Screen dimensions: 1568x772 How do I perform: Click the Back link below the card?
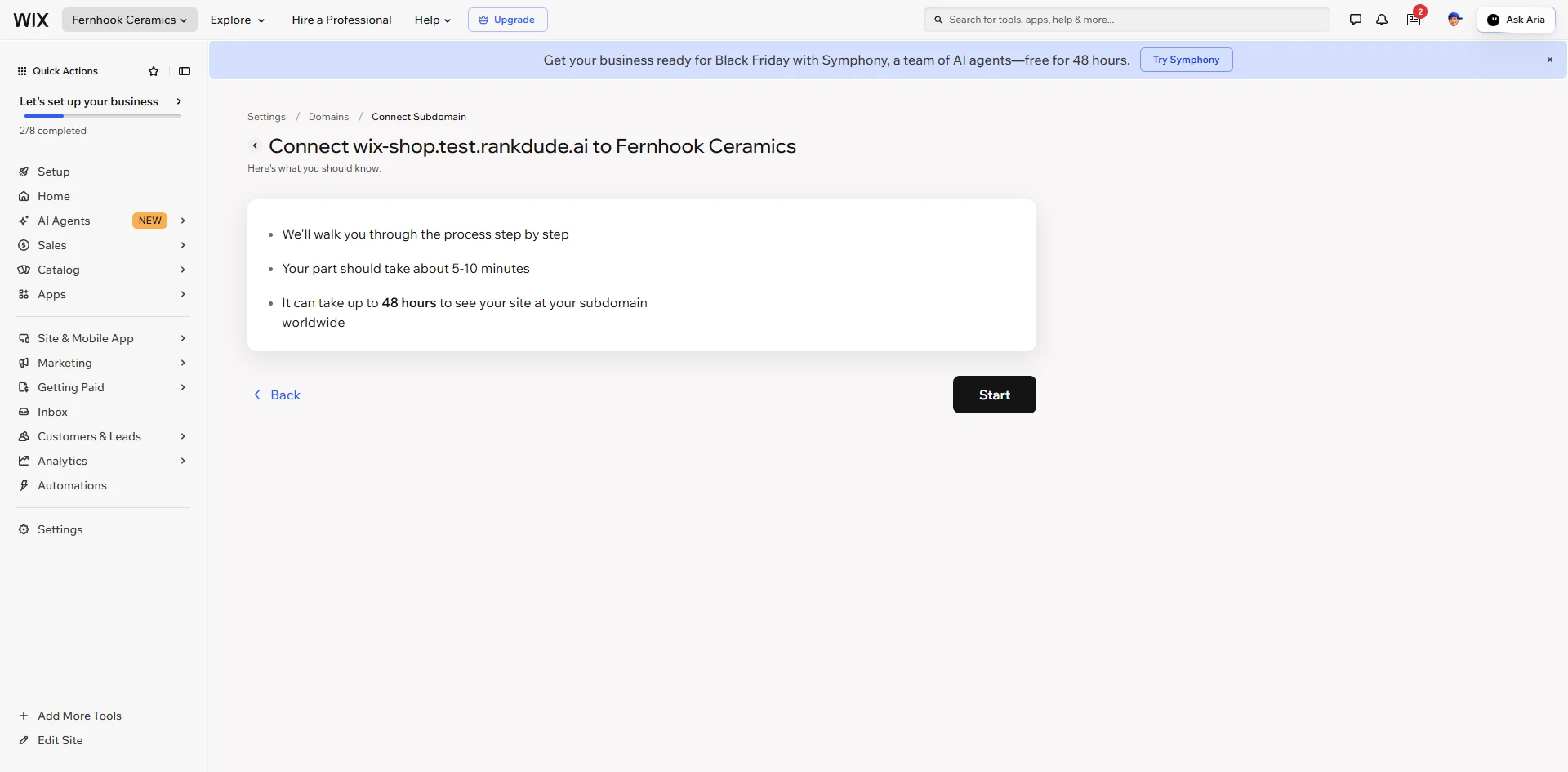(277, 395)
